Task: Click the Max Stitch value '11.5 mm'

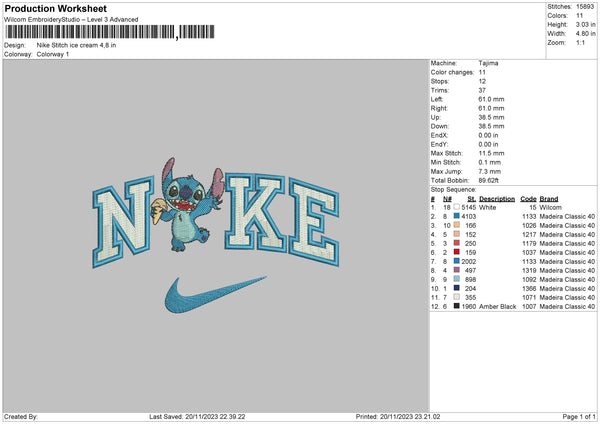Action: [x=491, y=153]
